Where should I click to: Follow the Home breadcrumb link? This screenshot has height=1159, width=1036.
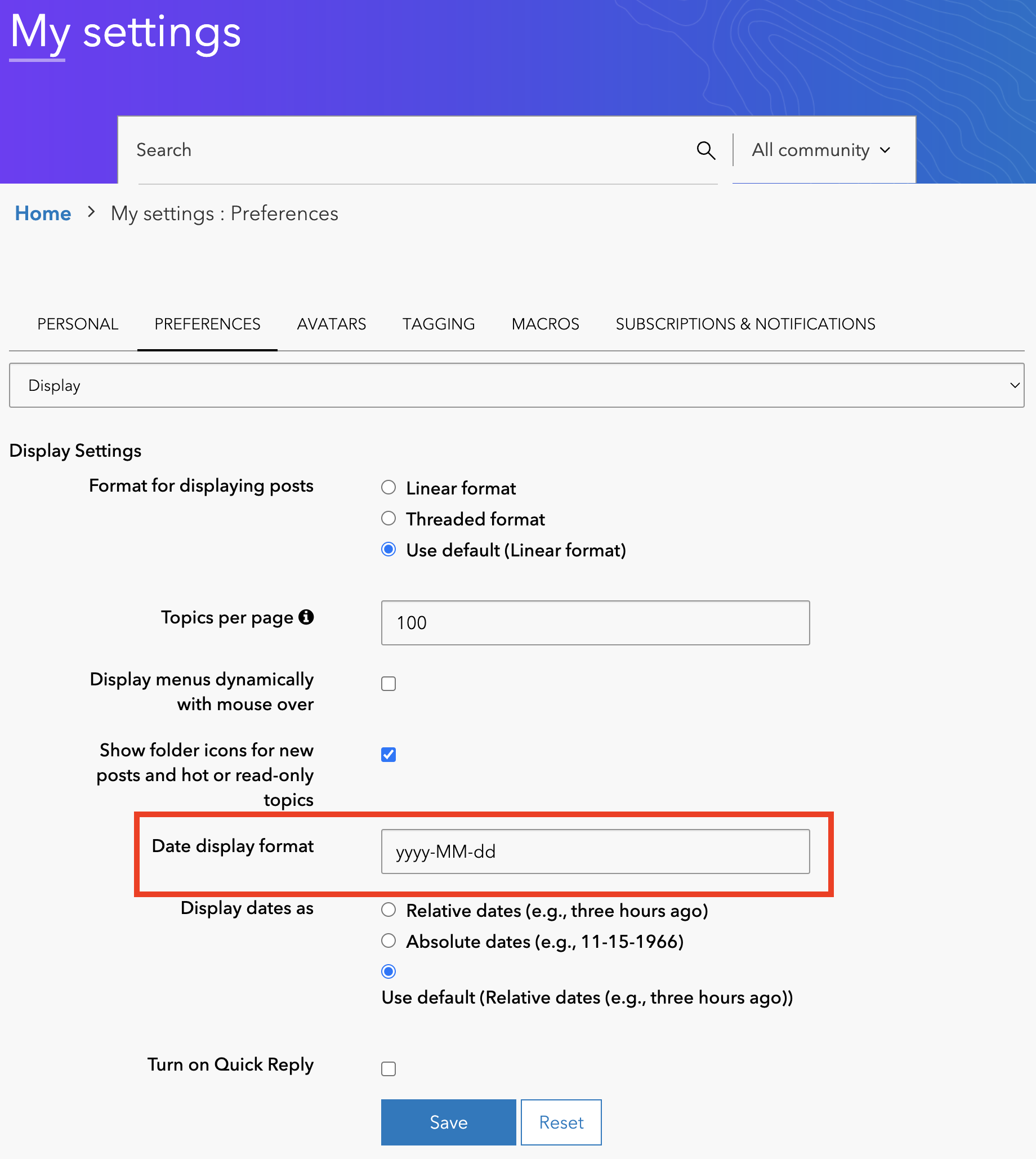point(43,213)
